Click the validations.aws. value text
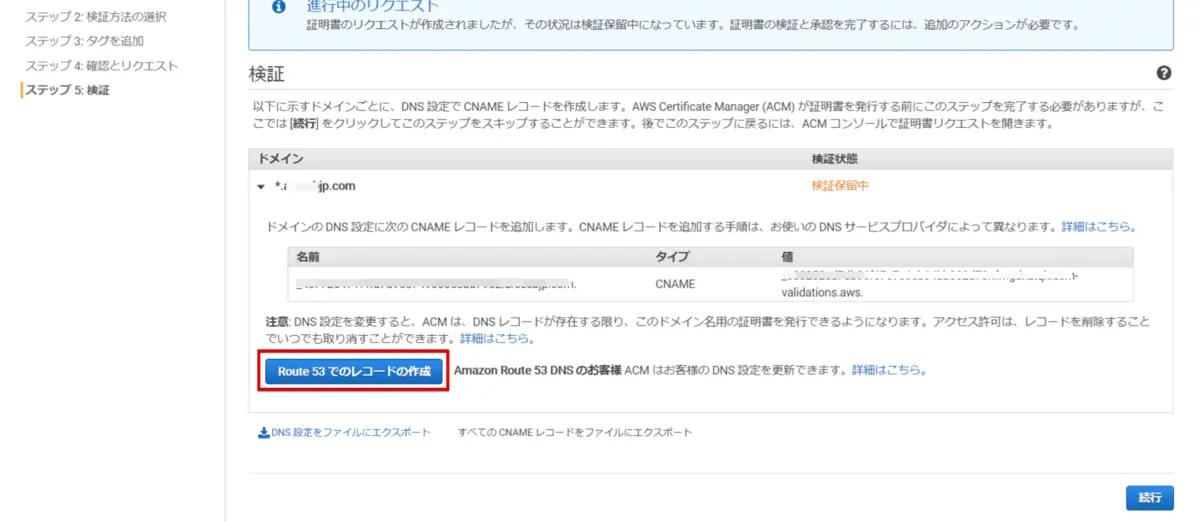The image size is (1200, 522). click(x=822, y=294)
